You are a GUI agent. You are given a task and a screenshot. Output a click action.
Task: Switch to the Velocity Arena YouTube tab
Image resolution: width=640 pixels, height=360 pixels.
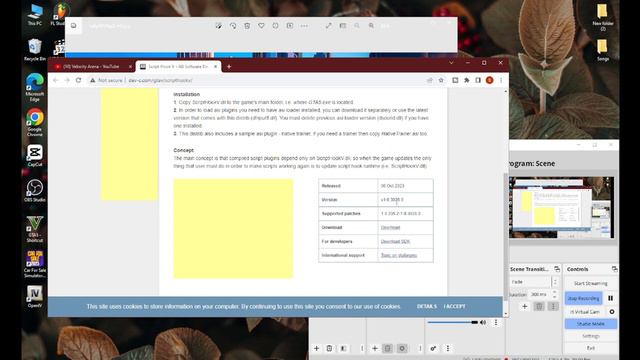(x=91, y=67)
